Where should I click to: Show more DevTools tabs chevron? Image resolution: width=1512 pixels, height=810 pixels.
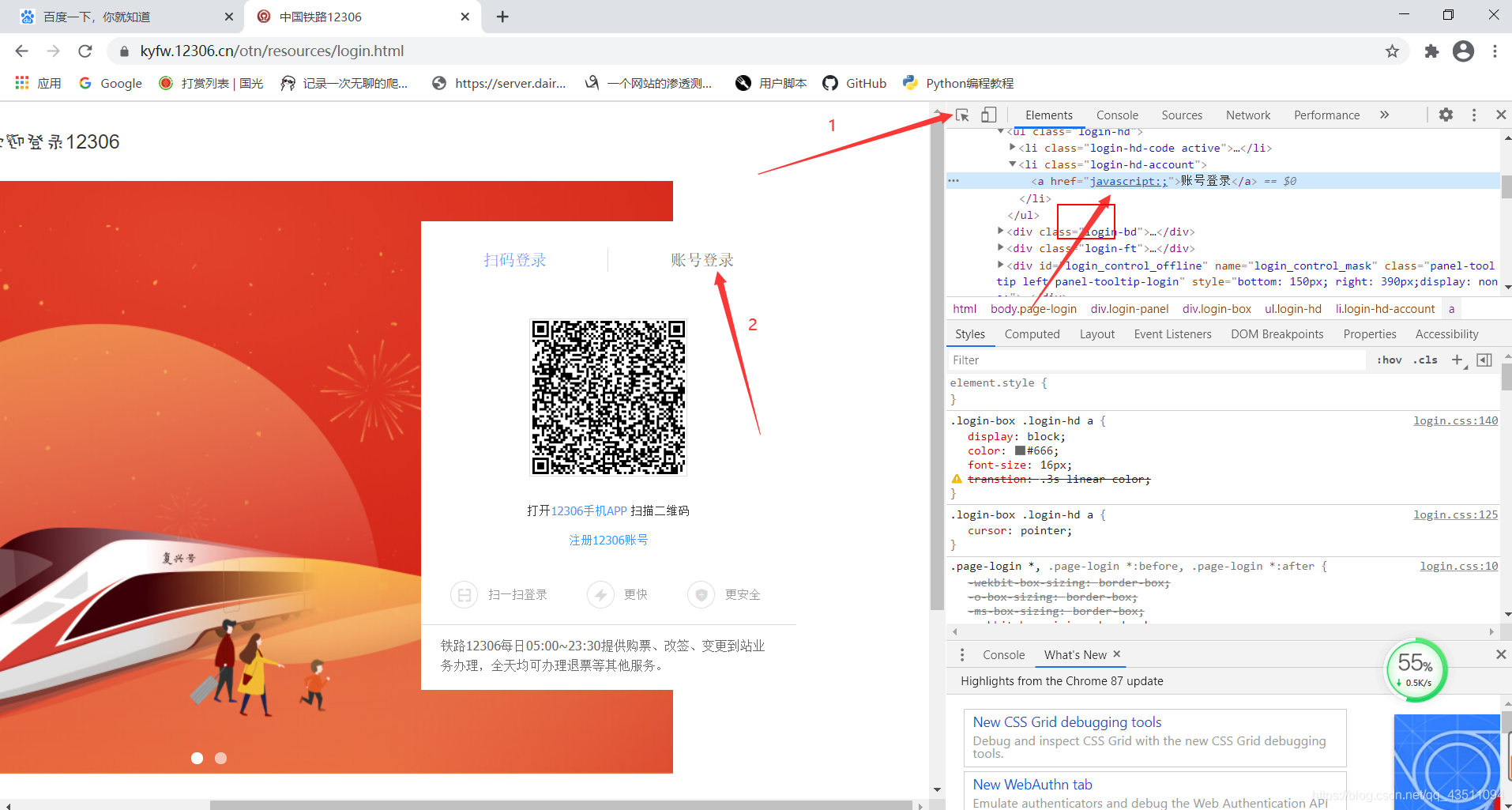click(x=1385, y=115)
